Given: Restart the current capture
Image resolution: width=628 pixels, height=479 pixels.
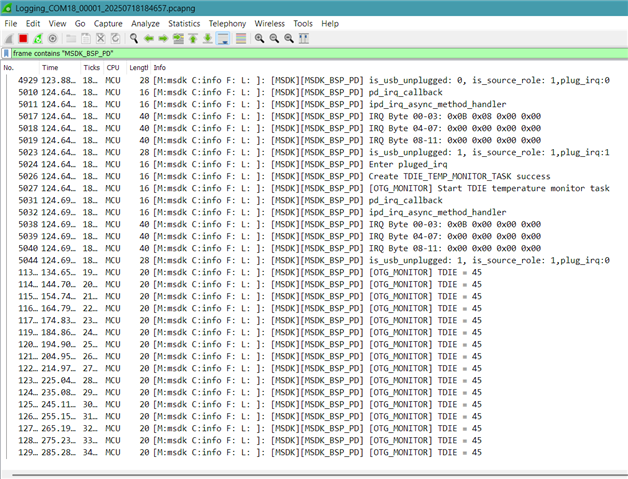Looking at the screenshot, I should (38, 38).
